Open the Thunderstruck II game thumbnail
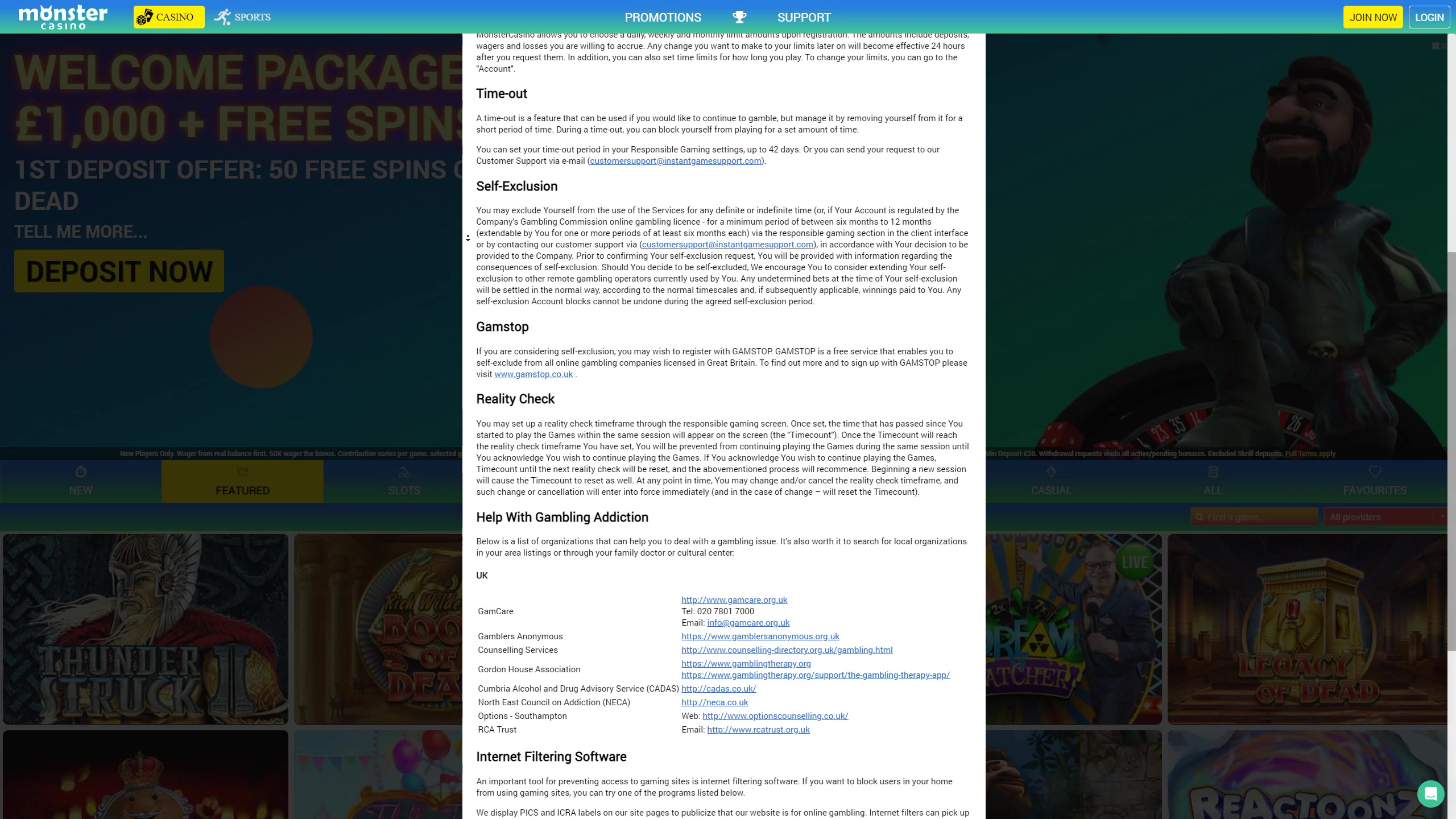1456x819 pixels. [x=146, y=628]
